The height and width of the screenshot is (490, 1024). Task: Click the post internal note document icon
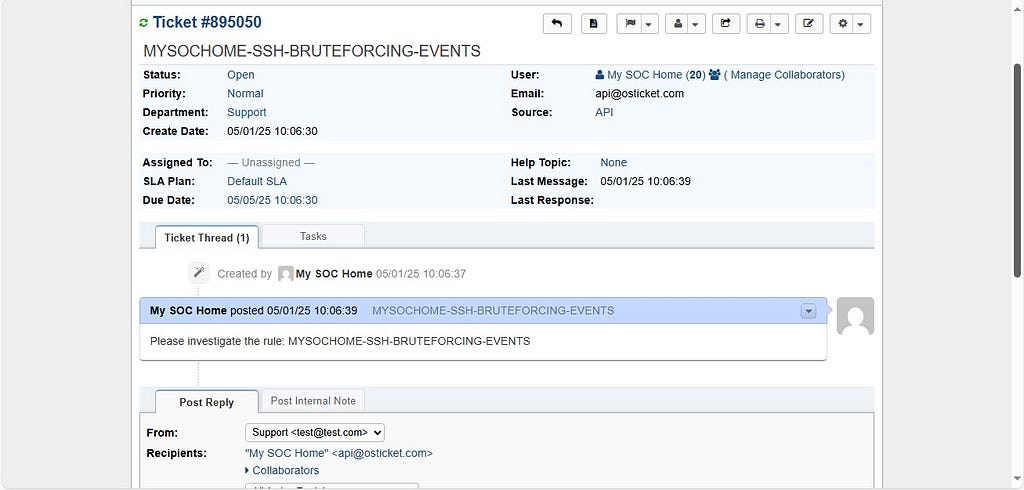click(x=594, y=24)
